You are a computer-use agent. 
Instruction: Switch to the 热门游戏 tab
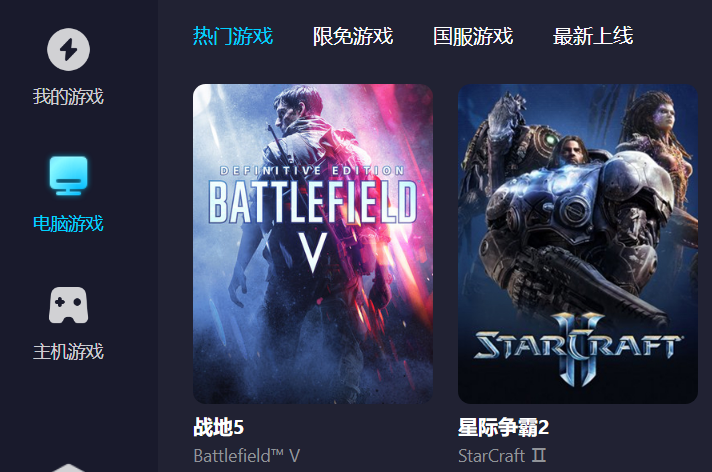(x=232, y=36)
